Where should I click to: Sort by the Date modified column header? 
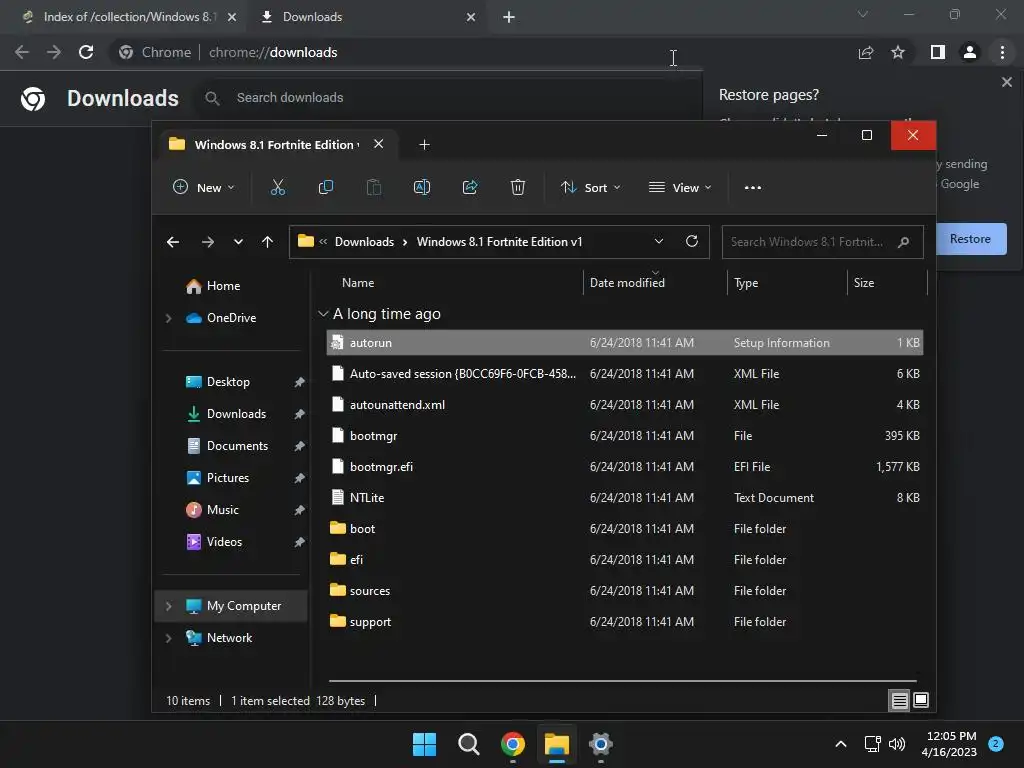click(627, 283)
